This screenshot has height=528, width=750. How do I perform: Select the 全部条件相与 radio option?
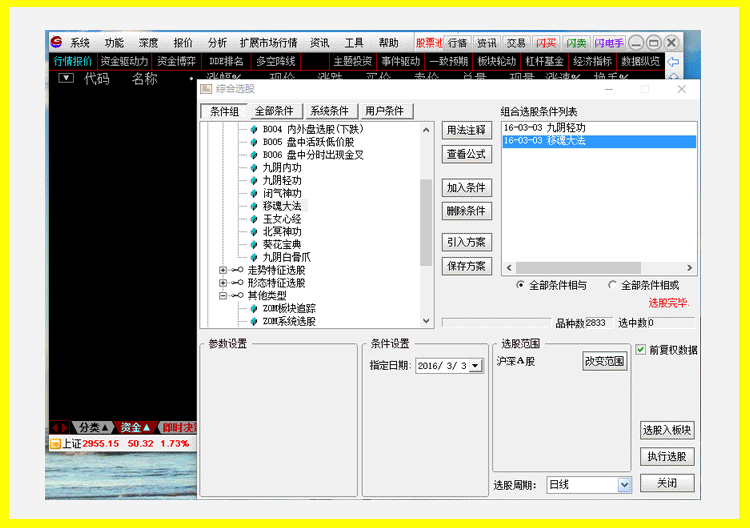[x=520, y=285]
